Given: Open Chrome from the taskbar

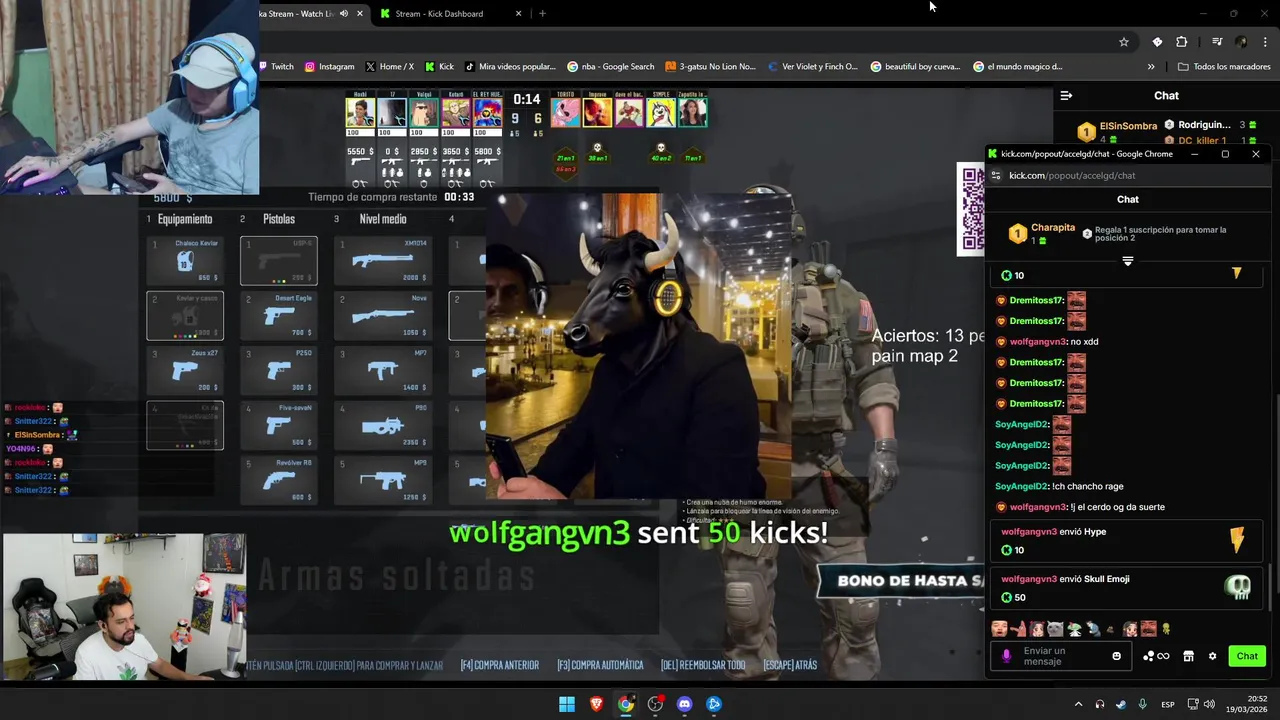Looking at the screenshot, I should pos(625,704).
